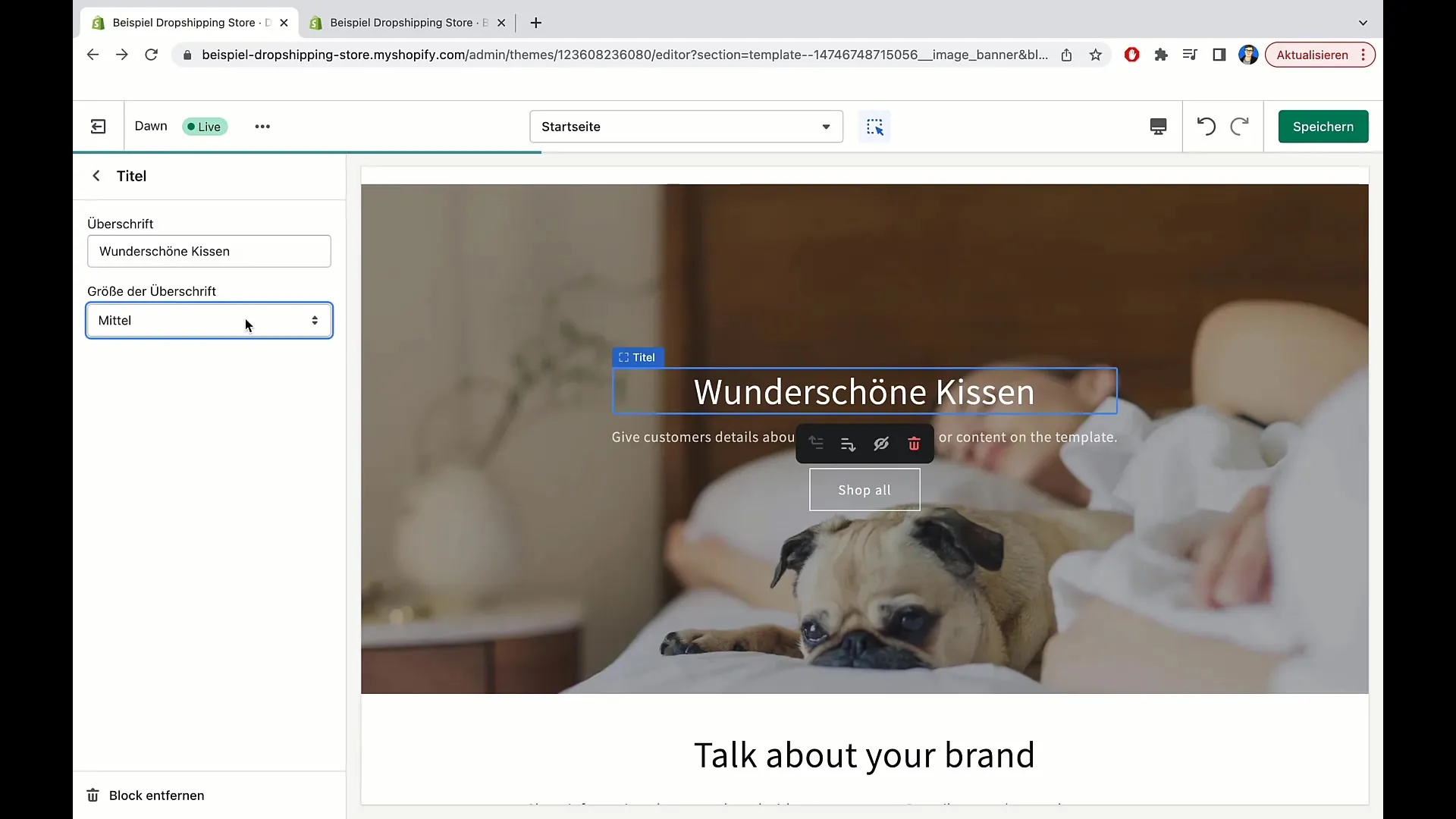Click the redo icon in toolbar
Viewport: 1456px width, 819px height.
click(x=1240, y=126)
